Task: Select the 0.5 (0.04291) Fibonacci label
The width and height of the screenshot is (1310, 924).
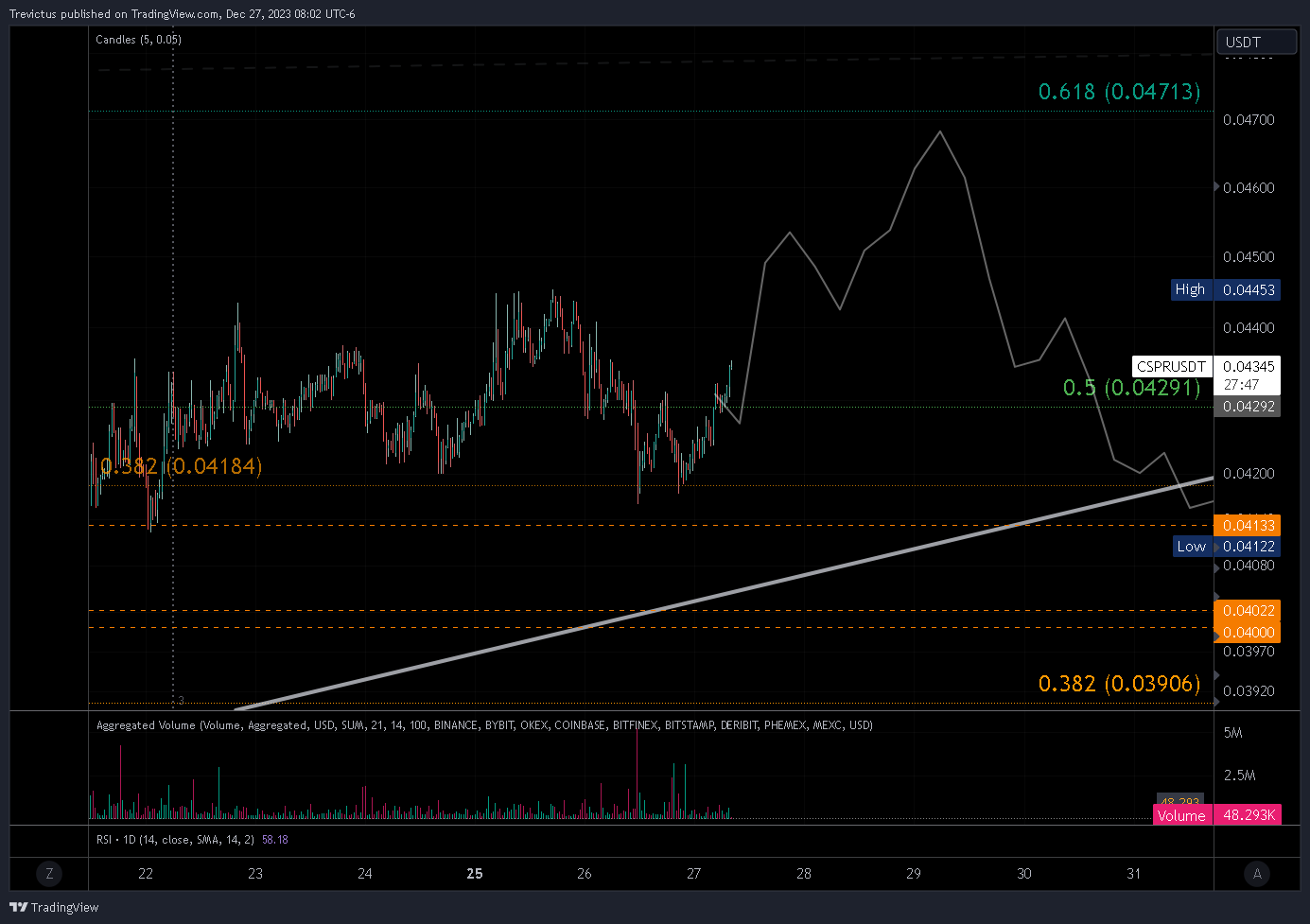Action: click(1131, 388)
